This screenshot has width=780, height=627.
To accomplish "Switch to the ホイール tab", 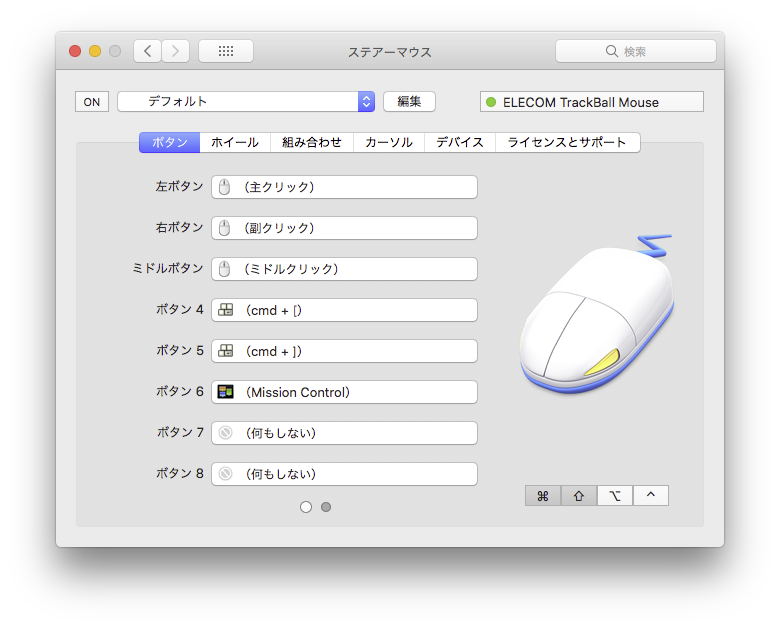I will pos(235,142).
